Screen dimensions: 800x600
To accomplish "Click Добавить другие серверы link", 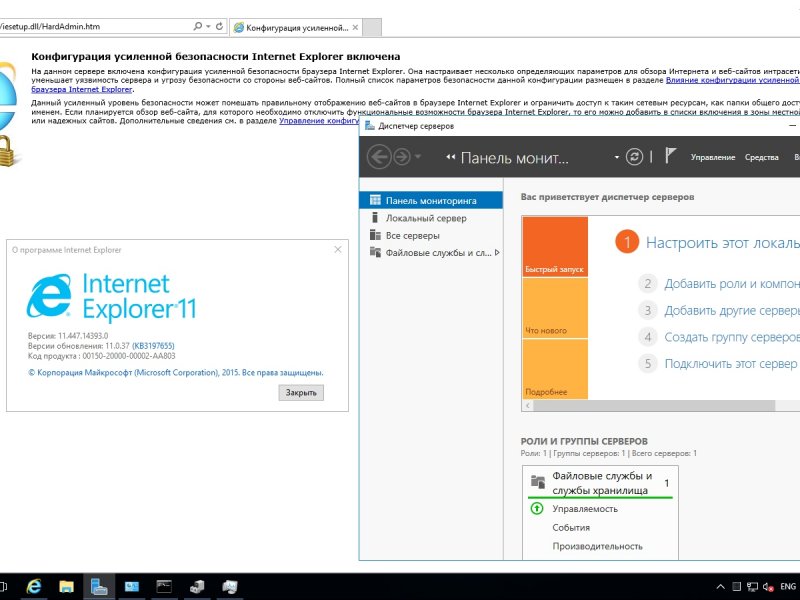I will click(732, 310).
